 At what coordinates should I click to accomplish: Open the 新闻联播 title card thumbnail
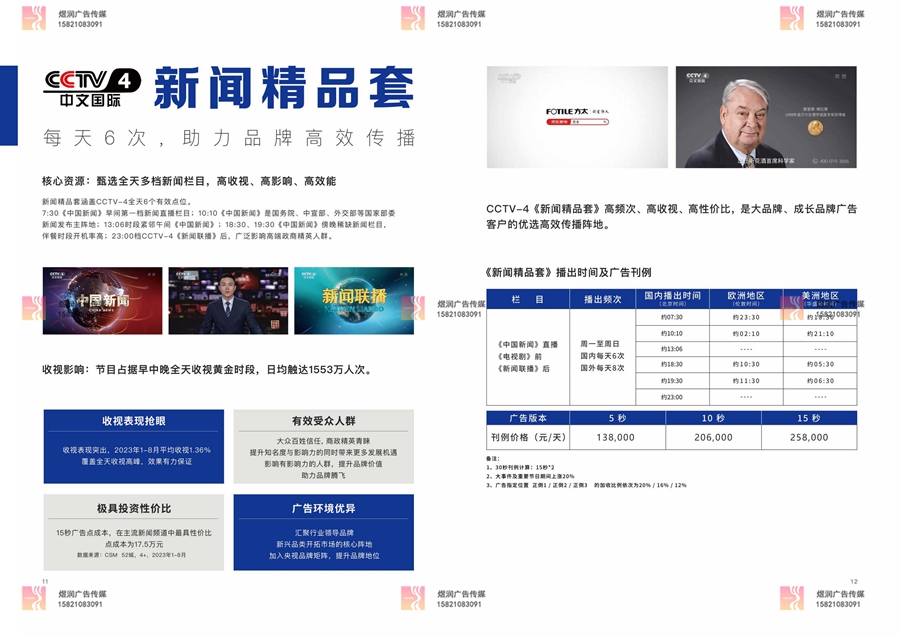(354, 300)
